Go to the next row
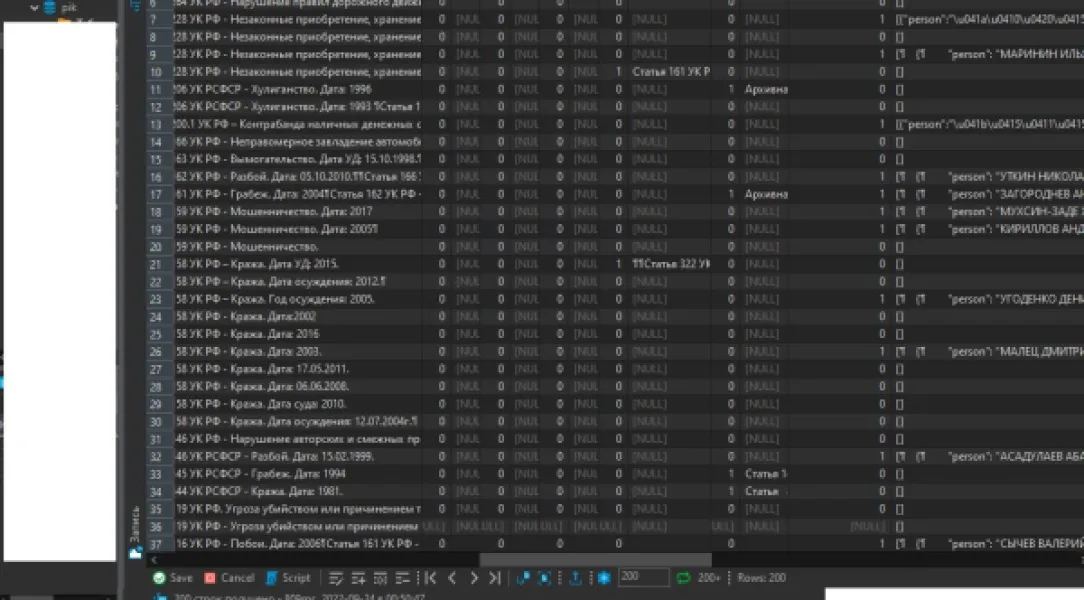 pyautogui.click(x=474, y=578)
